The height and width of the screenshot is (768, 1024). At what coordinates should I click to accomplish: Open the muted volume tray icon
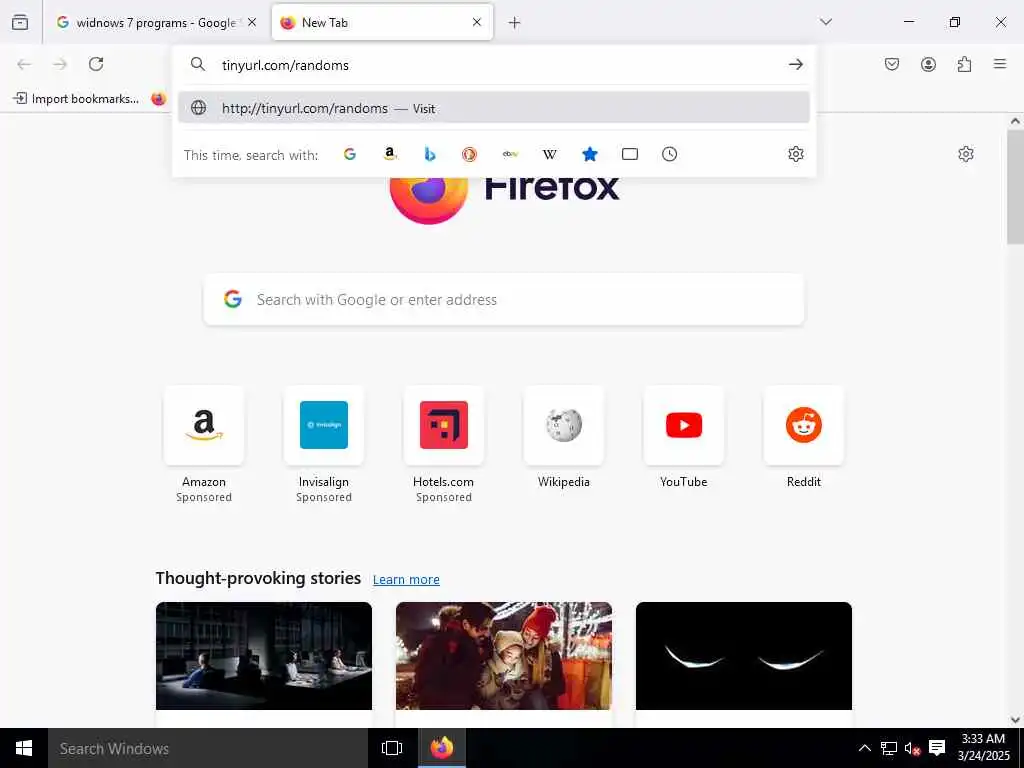[912, 748]
